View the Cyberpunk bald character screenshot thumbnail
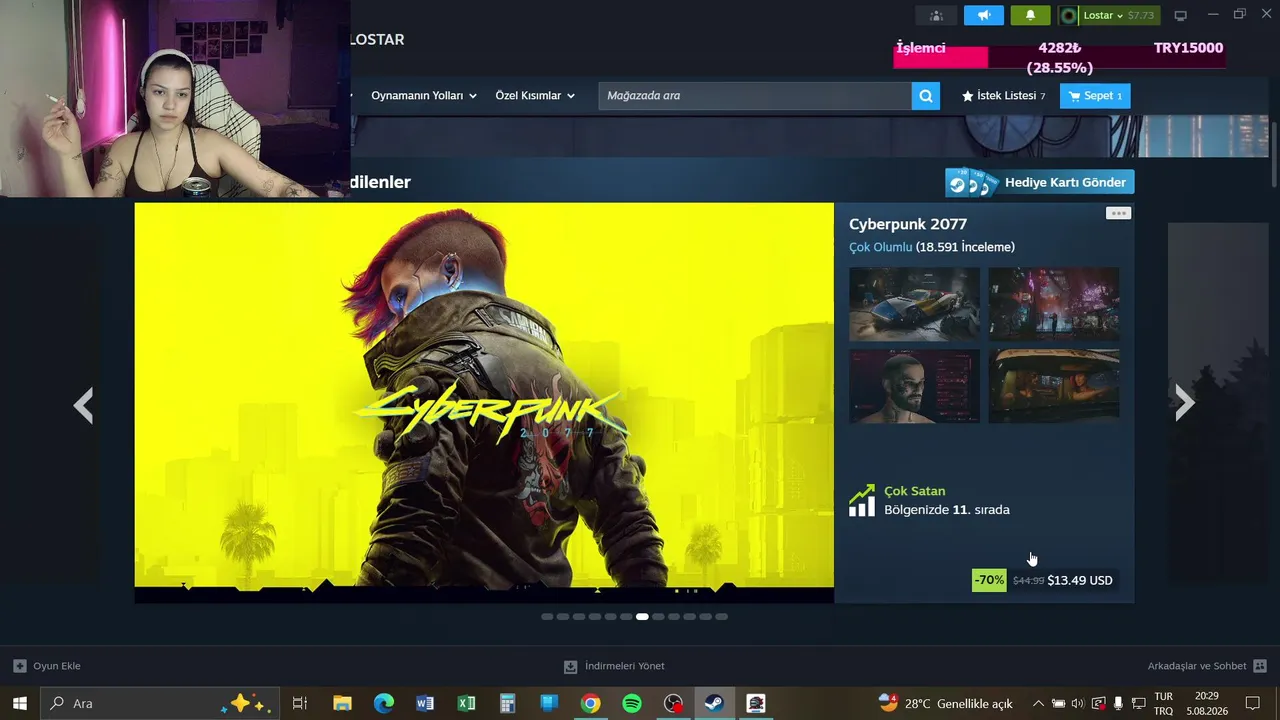The width and height of the screenshot is (1280, 720). (x=914, y=386)
